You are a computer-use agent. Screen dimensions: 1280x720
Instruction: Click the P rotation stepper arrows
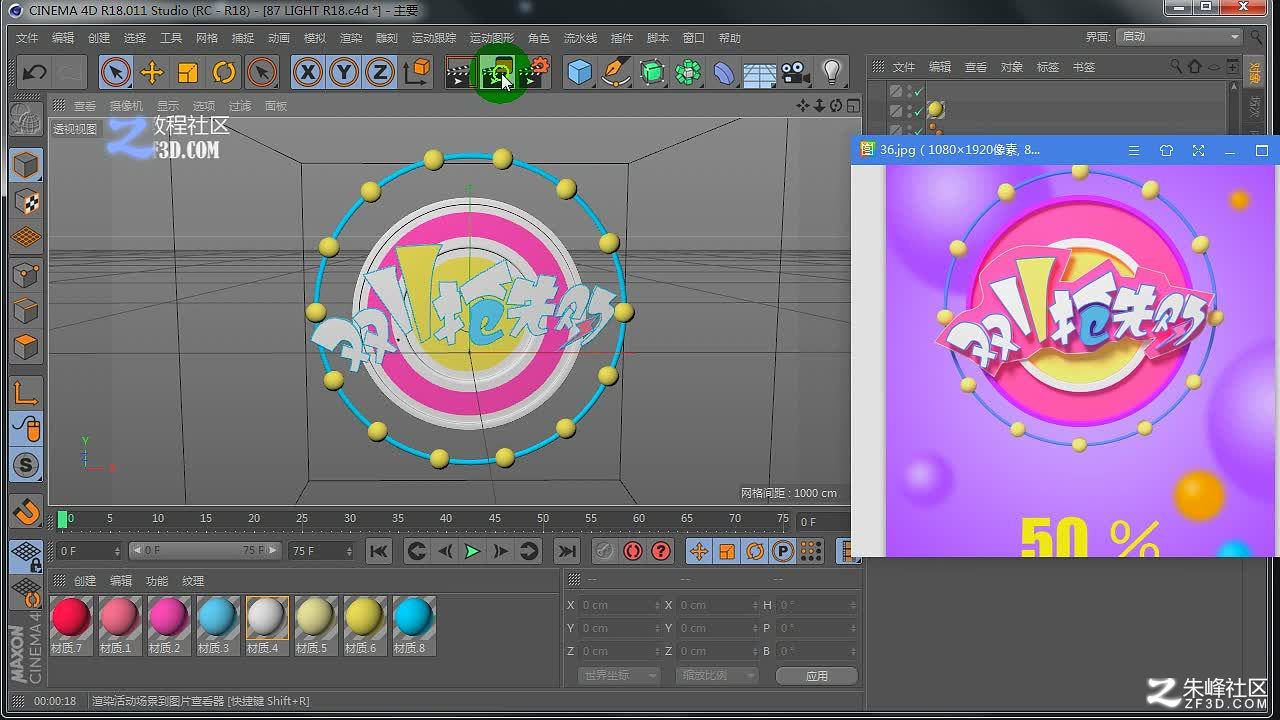853,628
